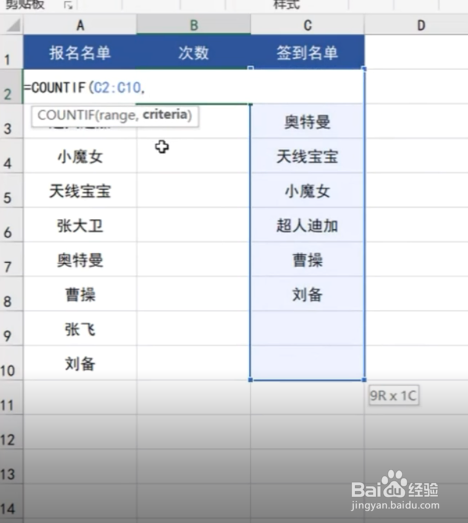Click cell A6 containing 张大卫
The image size is (468, 523).
[x=80, y=224]
